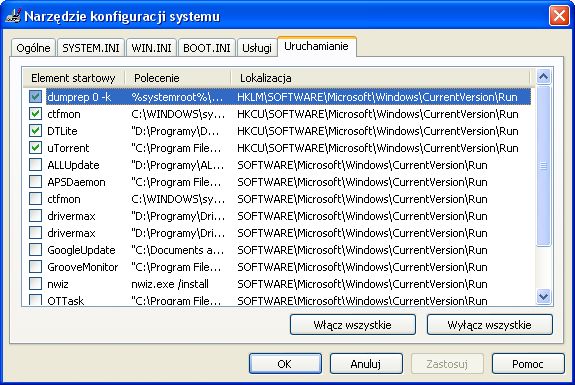Enable the APSDaemon startup checkbox
This screenshot has width=575, height=385.
coord(36,182)
